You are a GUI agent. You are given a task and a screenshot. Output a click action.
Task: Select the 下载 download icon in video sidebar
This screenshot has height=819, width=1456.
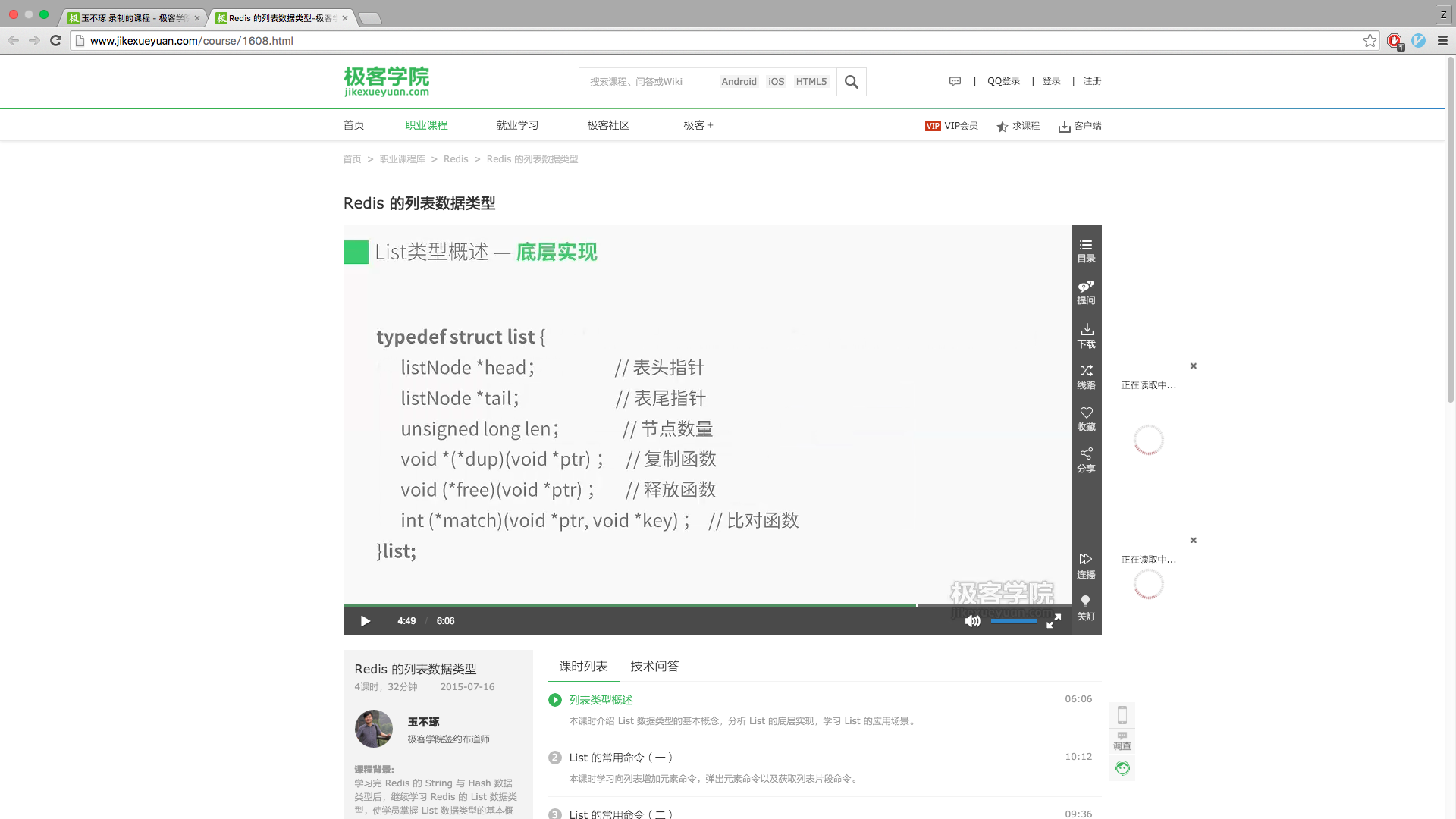(x=1086, y=335)
